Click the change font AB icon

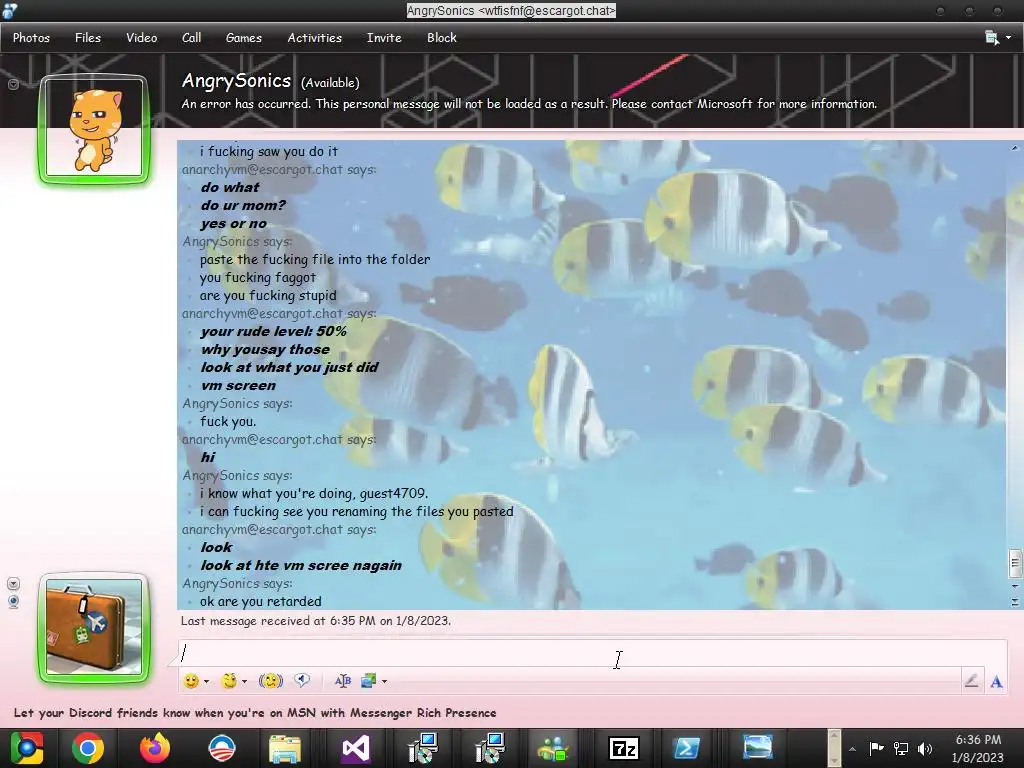click(x=342, y=681)
